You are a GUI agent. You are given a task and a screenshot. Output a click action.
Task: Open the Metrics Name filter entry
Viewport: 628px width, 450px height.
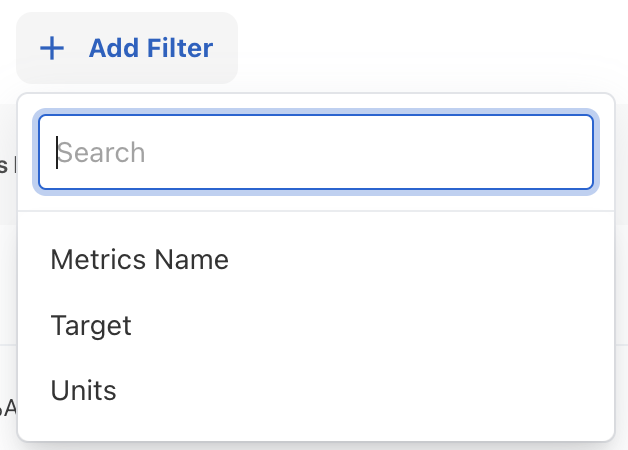click(139, 260)
